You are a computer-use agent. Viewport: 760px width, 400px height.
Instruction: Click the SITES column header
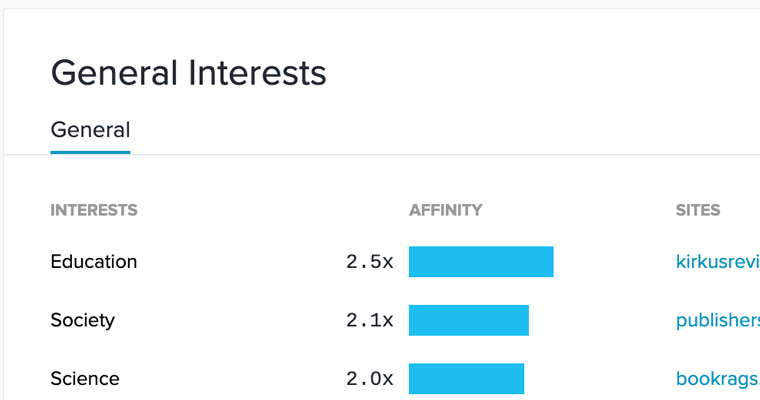point(698,210)
